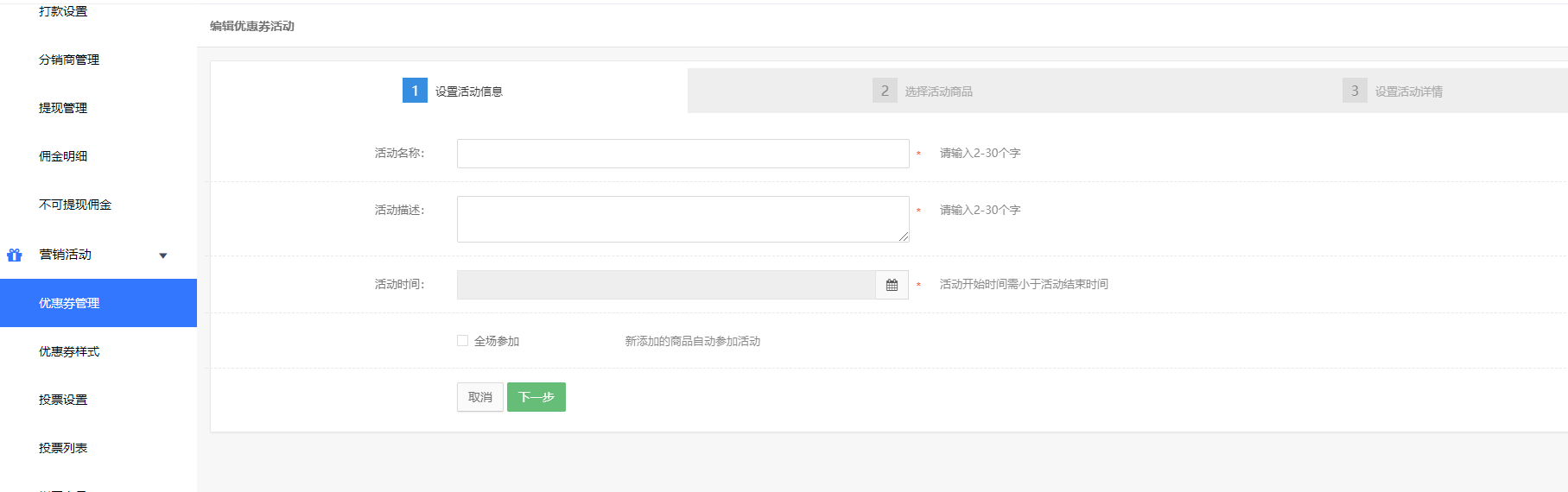1568x492 pixels.
Task: Click the 活动描述: label
Action: click(x=399, y=210)
